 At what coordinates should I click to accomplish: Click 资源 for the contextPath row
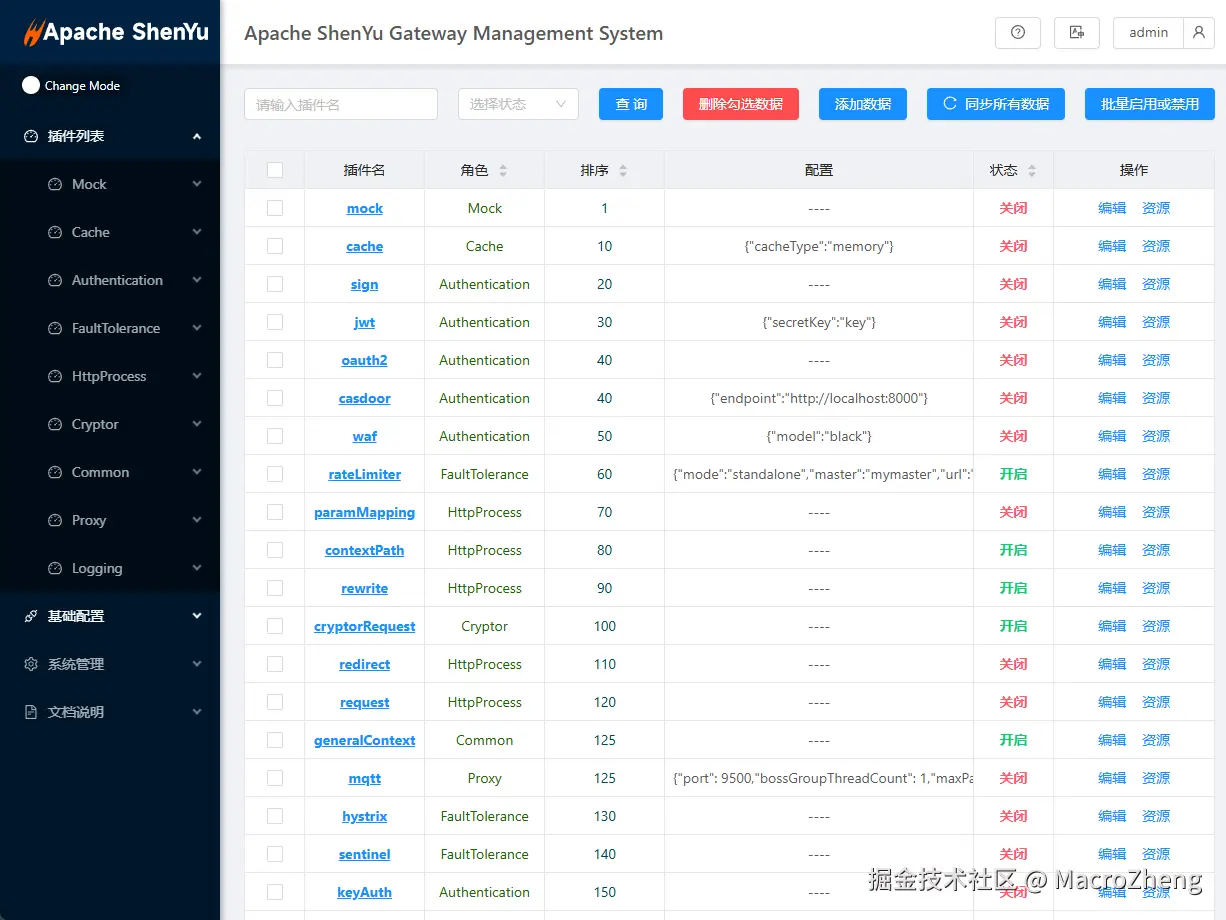(x=1156, y=550)
